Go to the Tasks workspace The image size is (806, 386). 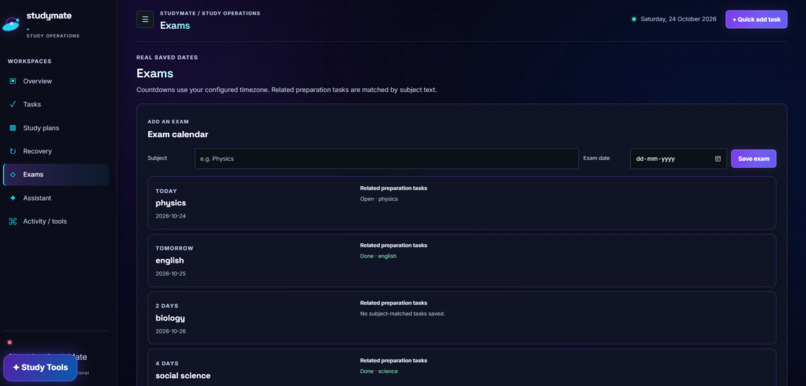(56, 104)
